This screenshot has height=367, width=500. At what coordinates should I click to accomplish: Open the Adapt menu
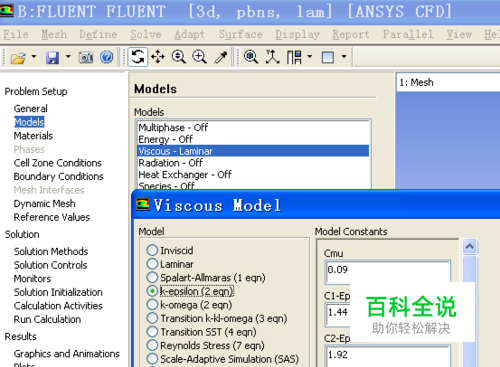click(189, 34)
